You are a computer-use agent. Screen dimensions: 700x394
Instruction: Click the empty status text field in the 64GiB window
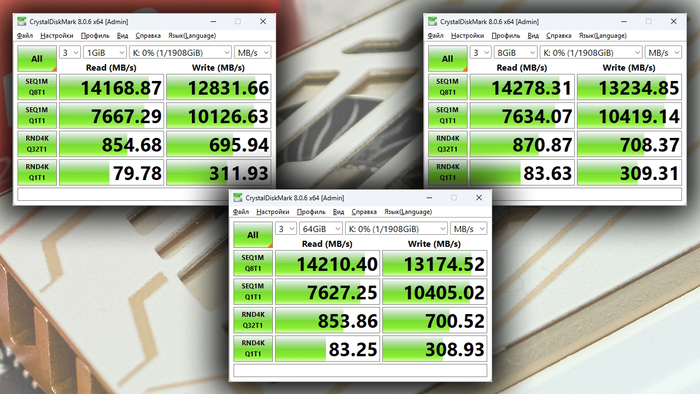coord(360,371)
